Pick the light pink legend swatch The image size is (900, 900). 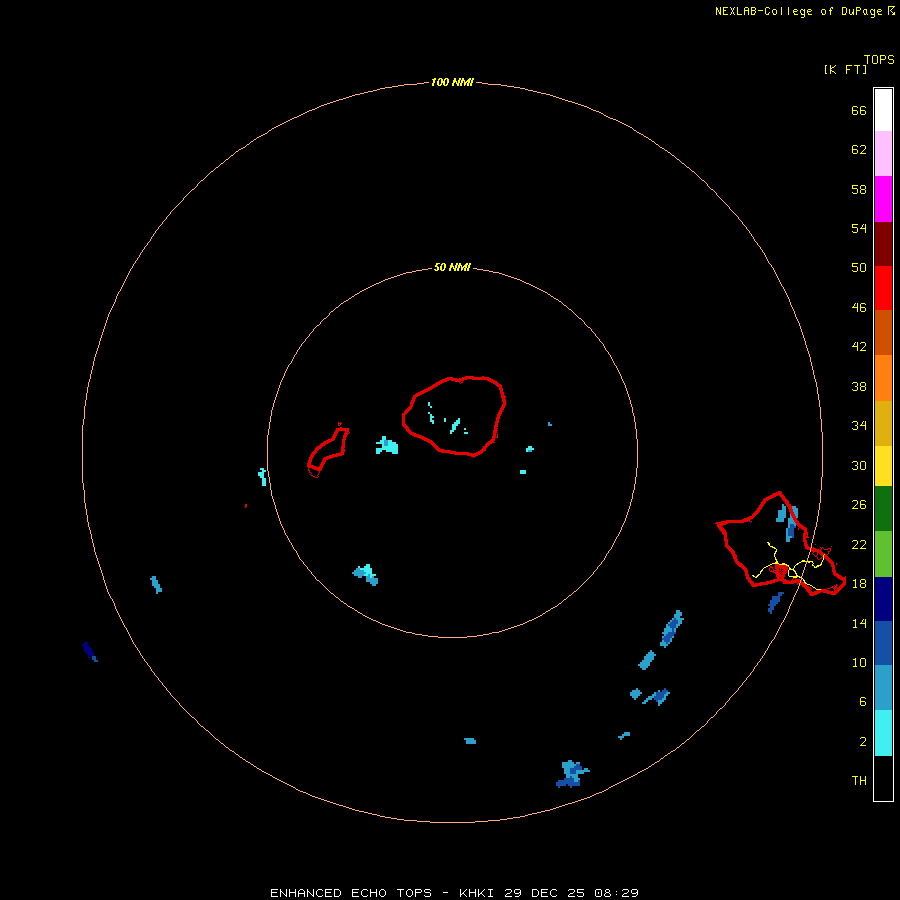click(x=883, y=153)
